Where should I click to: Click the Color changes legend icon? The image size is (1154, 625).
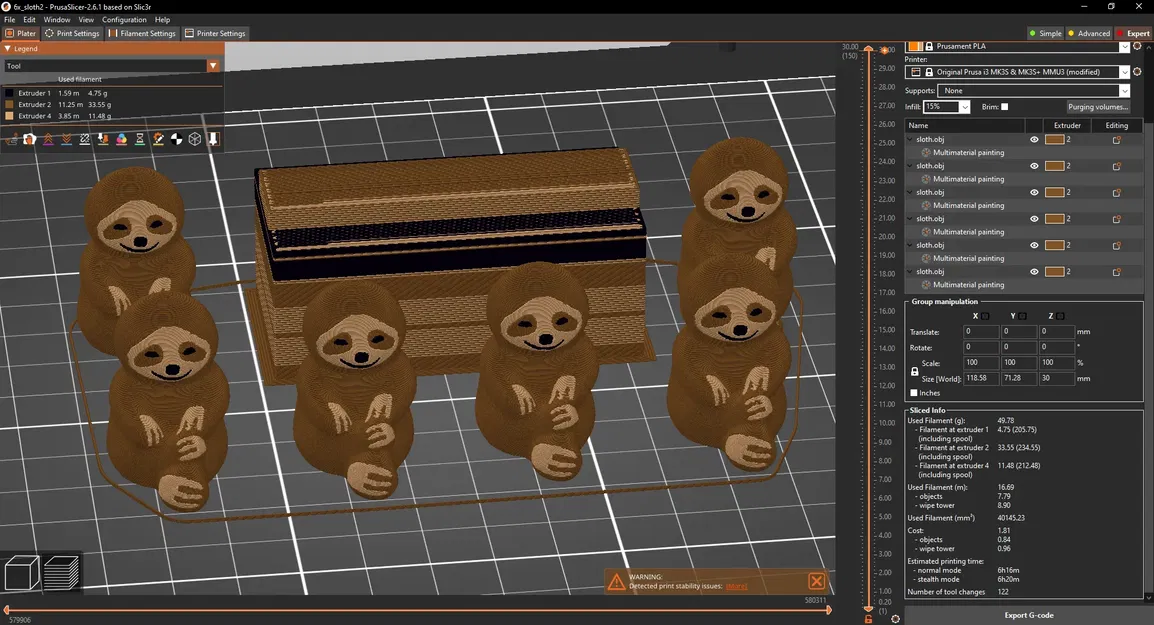click(x=121, y=139)
